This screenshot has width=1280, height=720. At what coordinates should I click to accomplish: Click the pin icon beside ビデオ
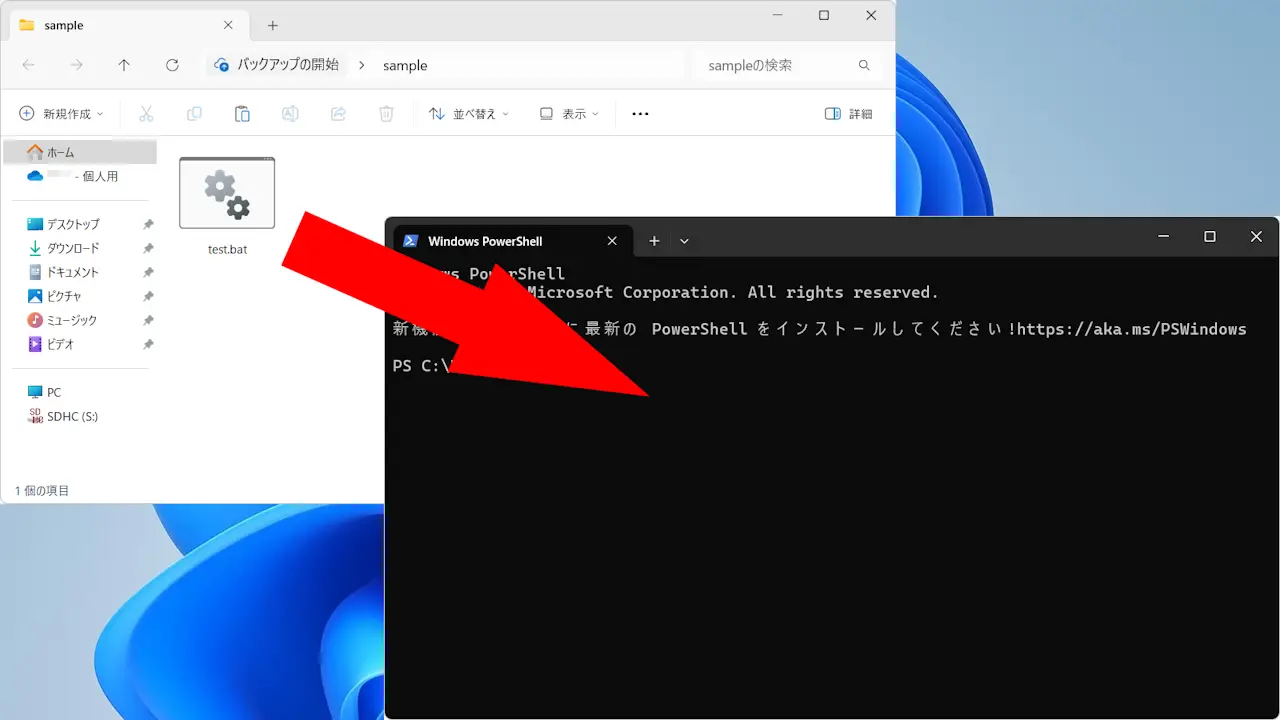(x=148, y=344)
